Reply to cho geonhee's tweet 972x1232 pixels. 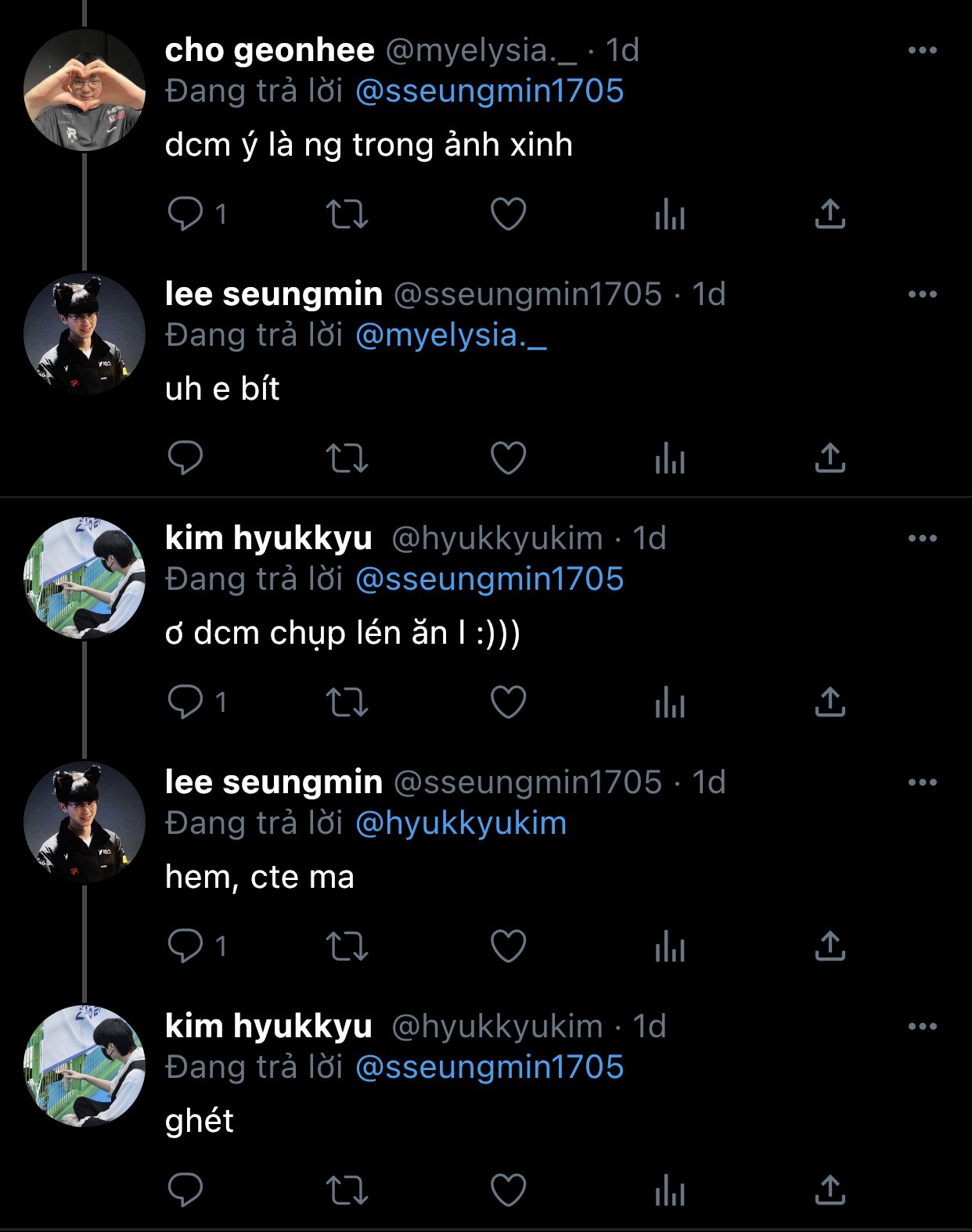[x=186, y=214]
